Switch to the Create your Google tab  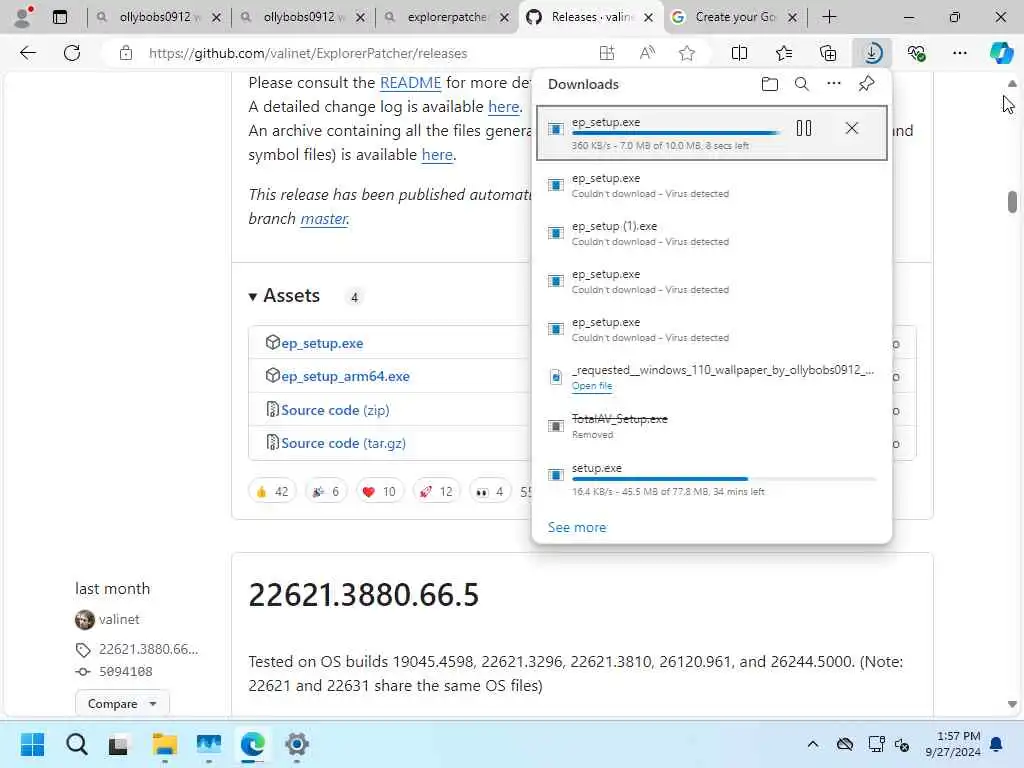click(x=735, y=17)
